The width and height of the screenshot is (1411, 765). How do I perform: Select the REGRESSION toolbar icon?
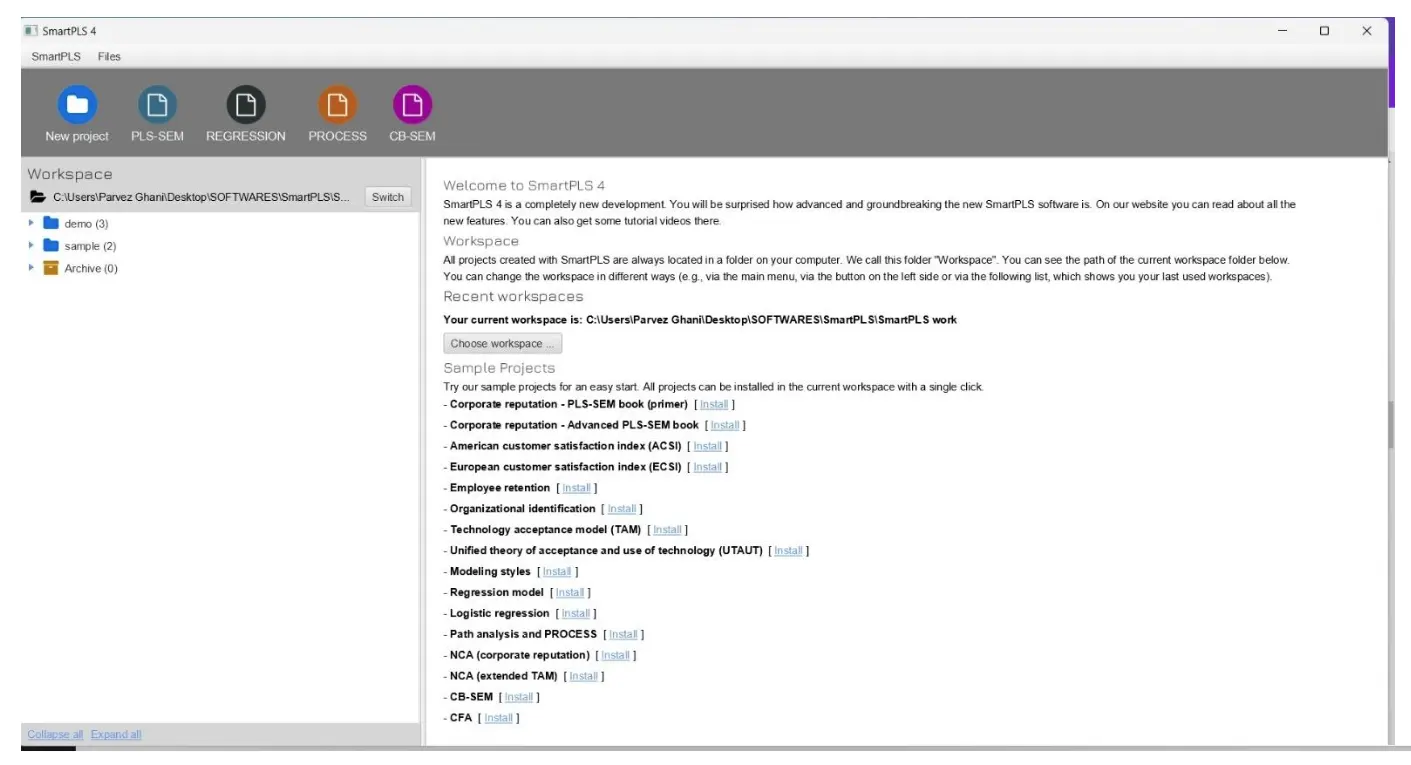[245, 105]
